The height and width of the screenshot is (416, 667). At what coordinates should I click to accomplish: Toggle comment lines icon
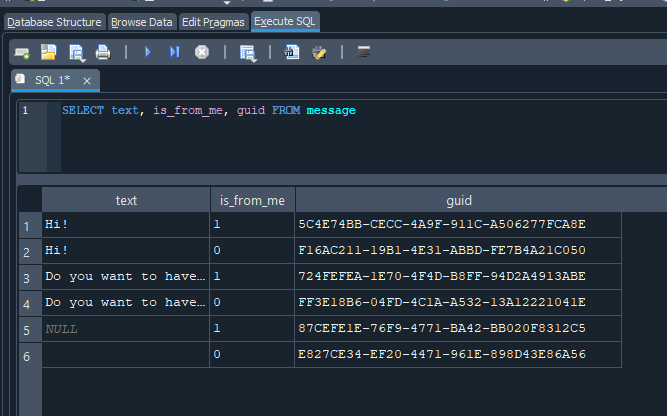pos(364,52)
